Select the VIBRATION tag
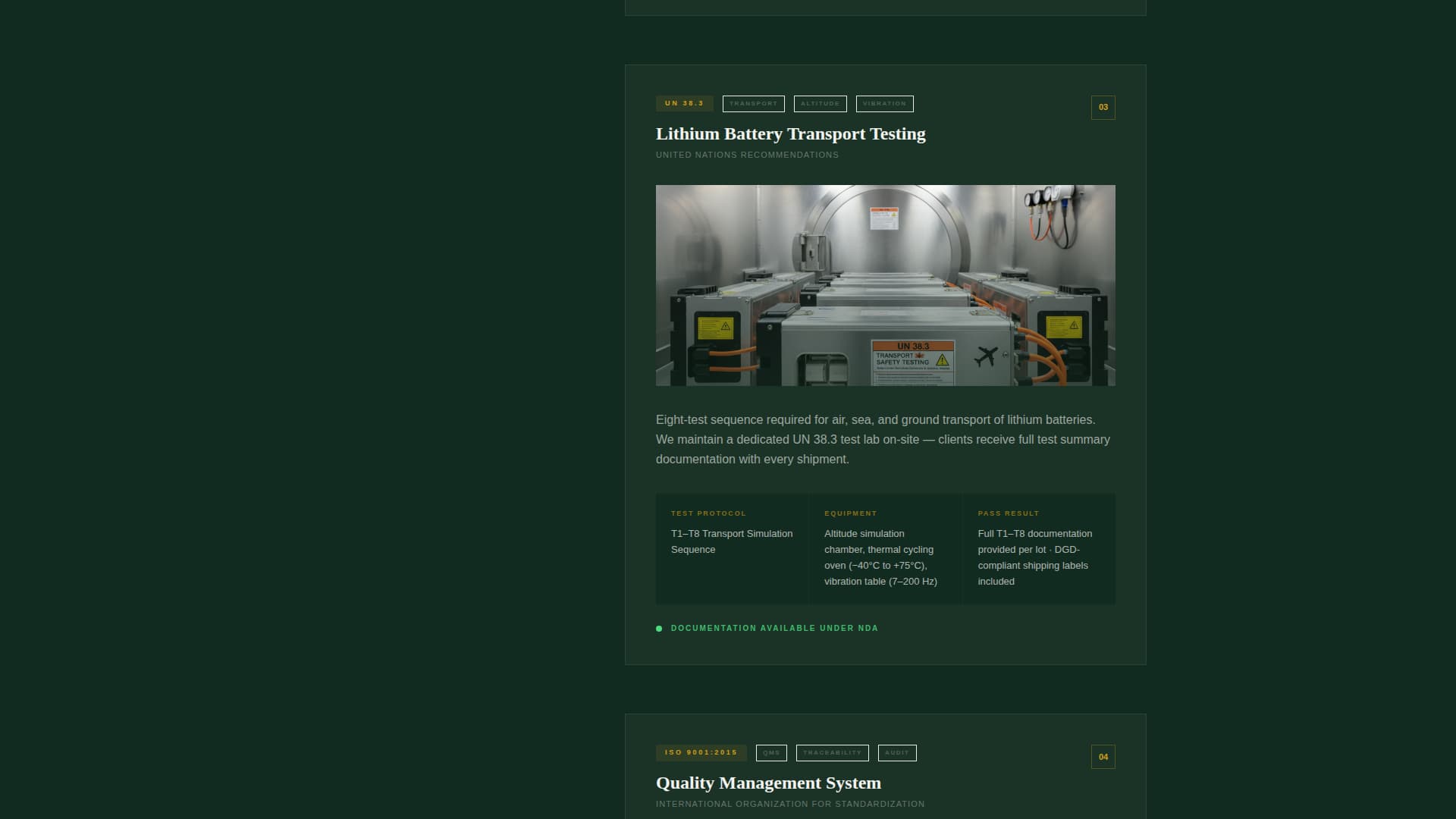 coord(885,104)
